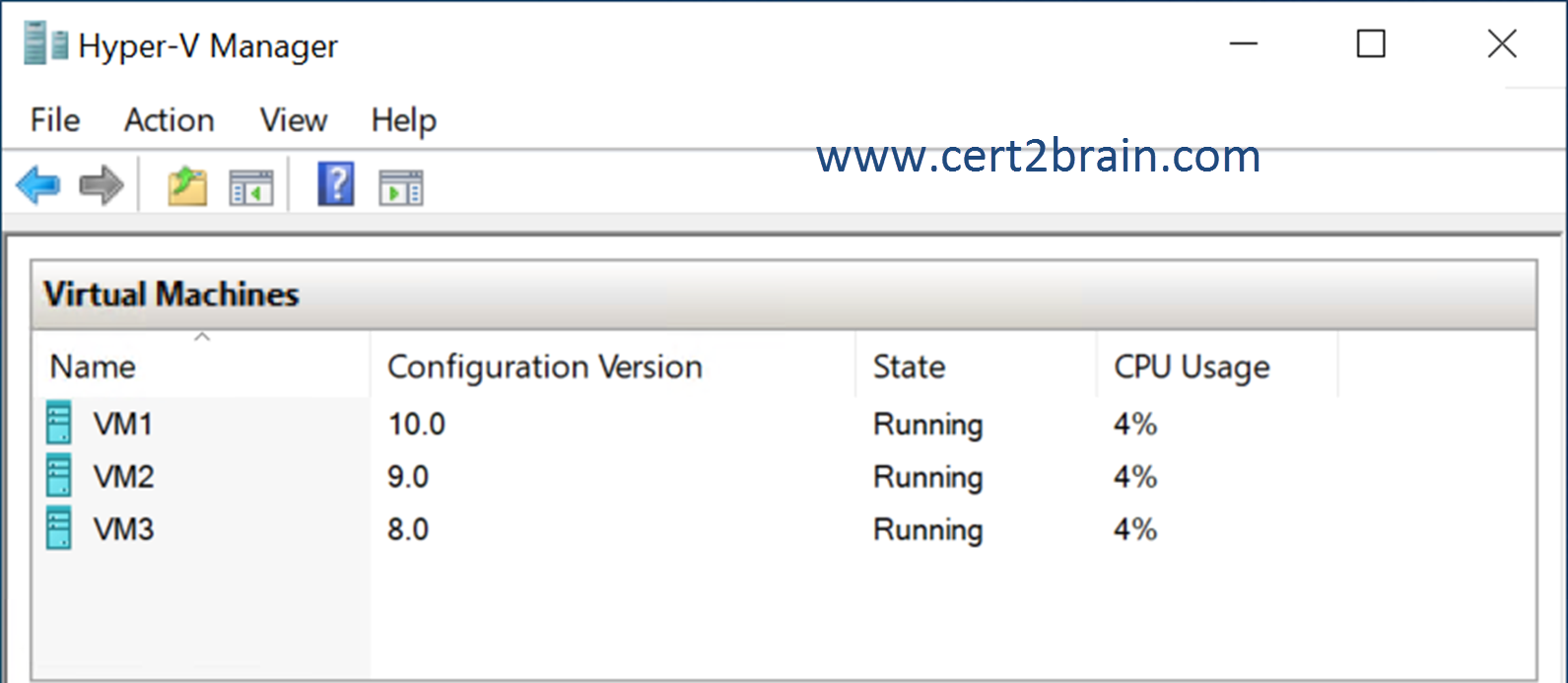
Task: Select the VM2 row name
Action: pos(124,477)
